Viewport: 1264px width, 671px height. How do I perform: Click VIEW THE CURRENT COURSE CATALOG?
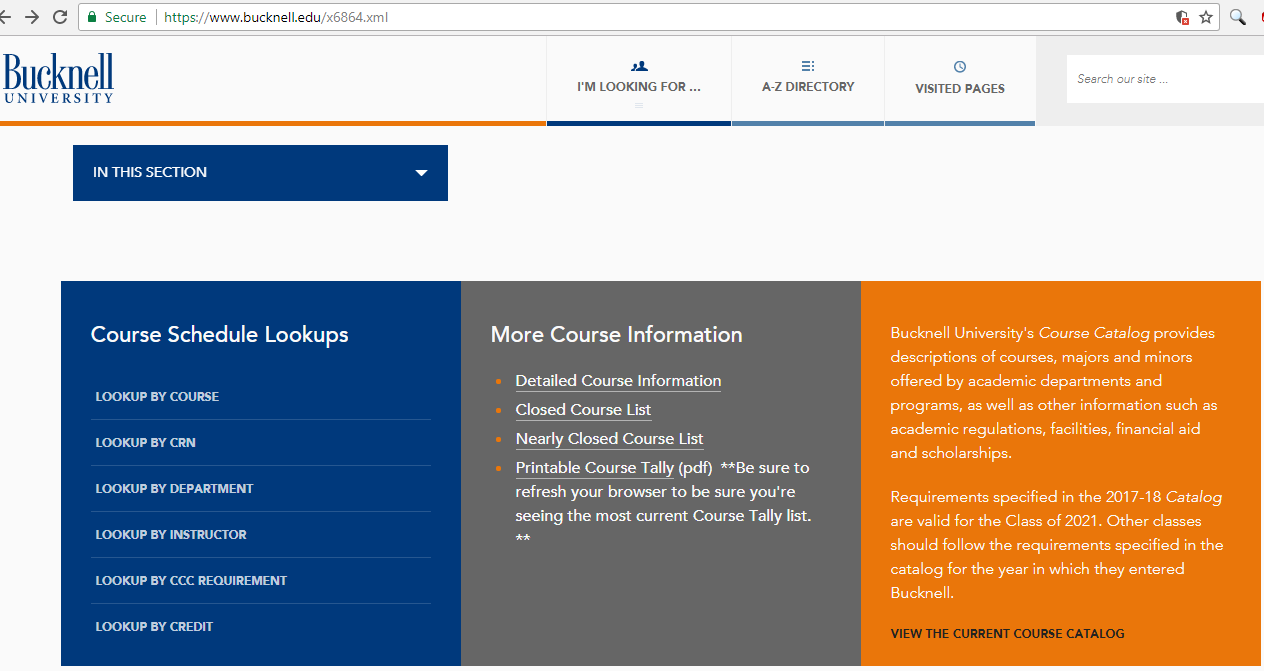(x=1007, y=634)
